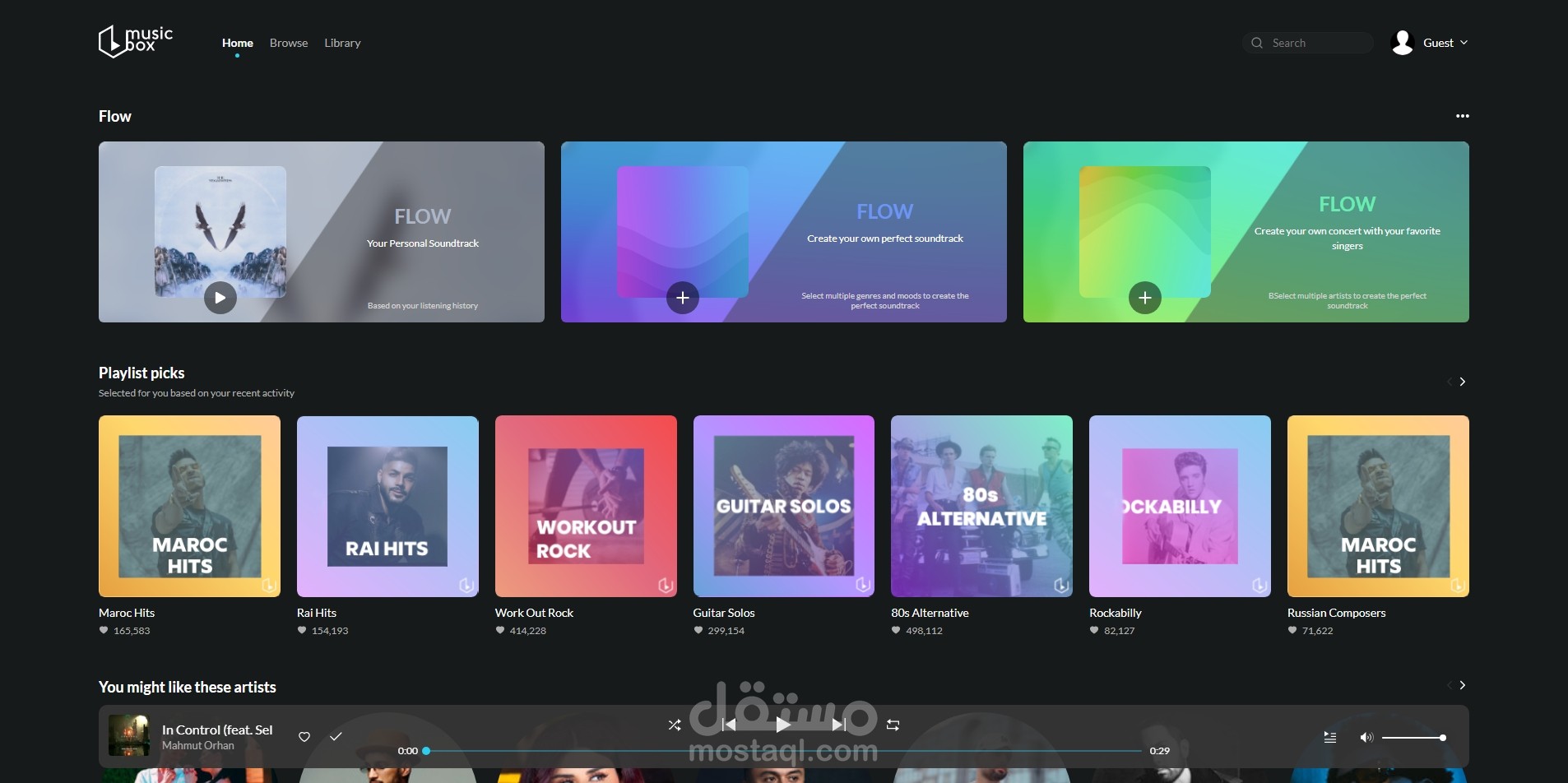
Task: Open the eagle album artwork thumbnail
Action: point(220,231)
